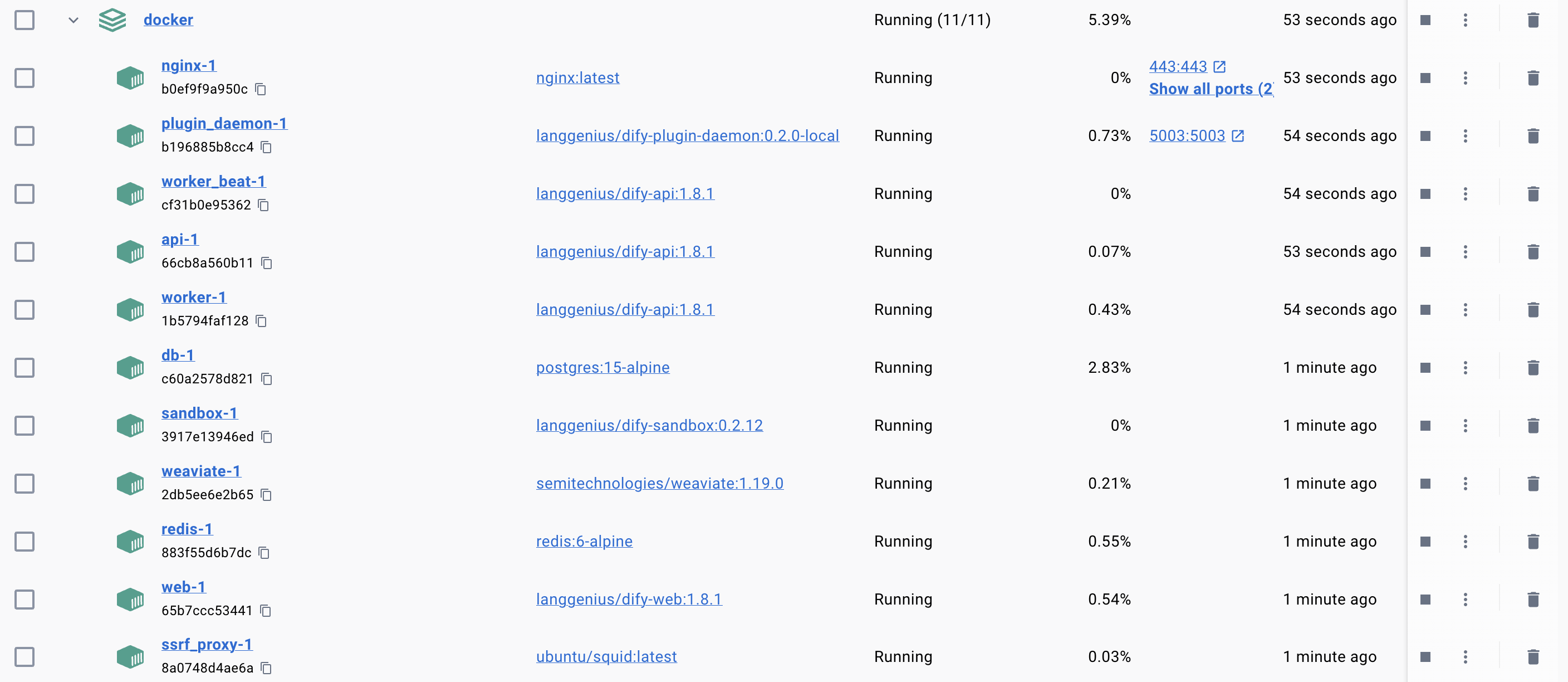Image resolution: width=1568 pixels, height=682 pixels.
Task: Open more actions for nginx-1
Action: point(1465,78)
